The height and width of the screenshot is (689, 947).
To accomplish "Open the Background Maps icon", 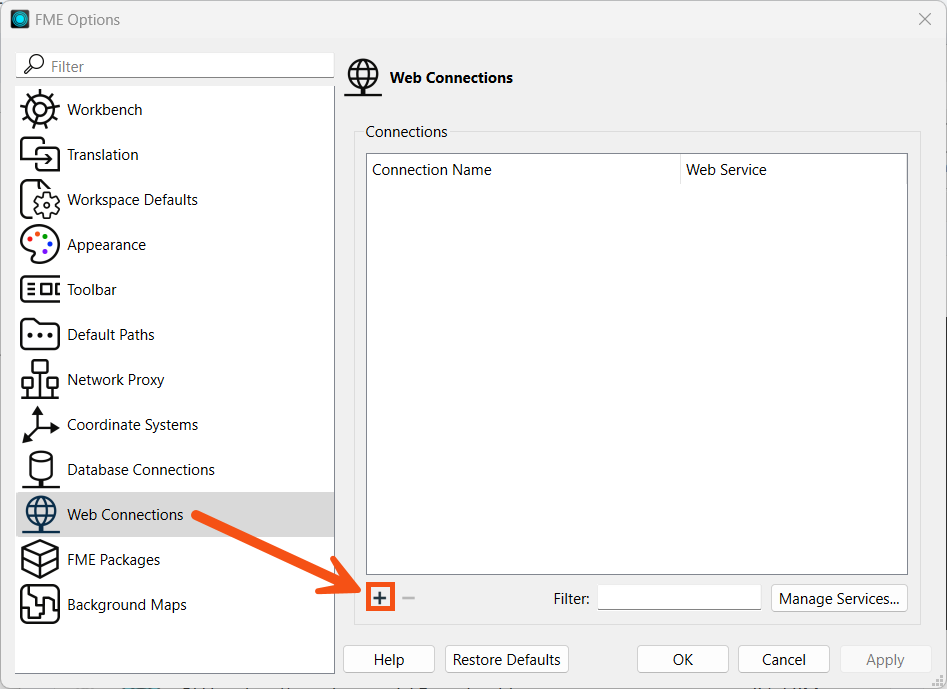I will (x=40, y=604).
